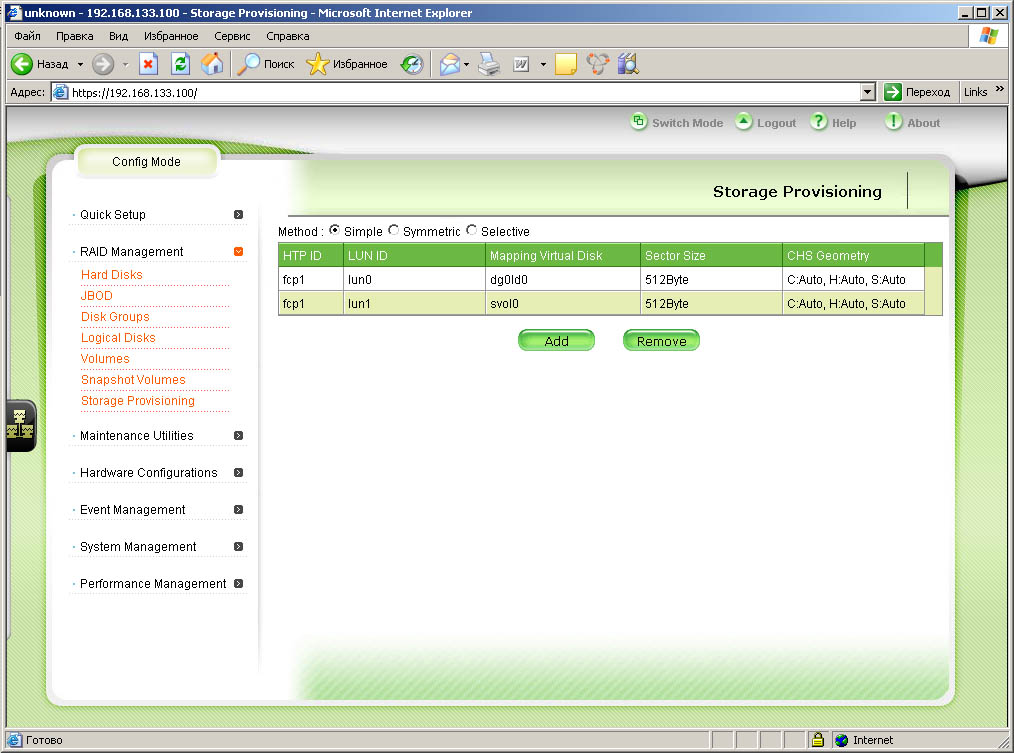
Task: Open the History clock icon
Action: (412, 64)
